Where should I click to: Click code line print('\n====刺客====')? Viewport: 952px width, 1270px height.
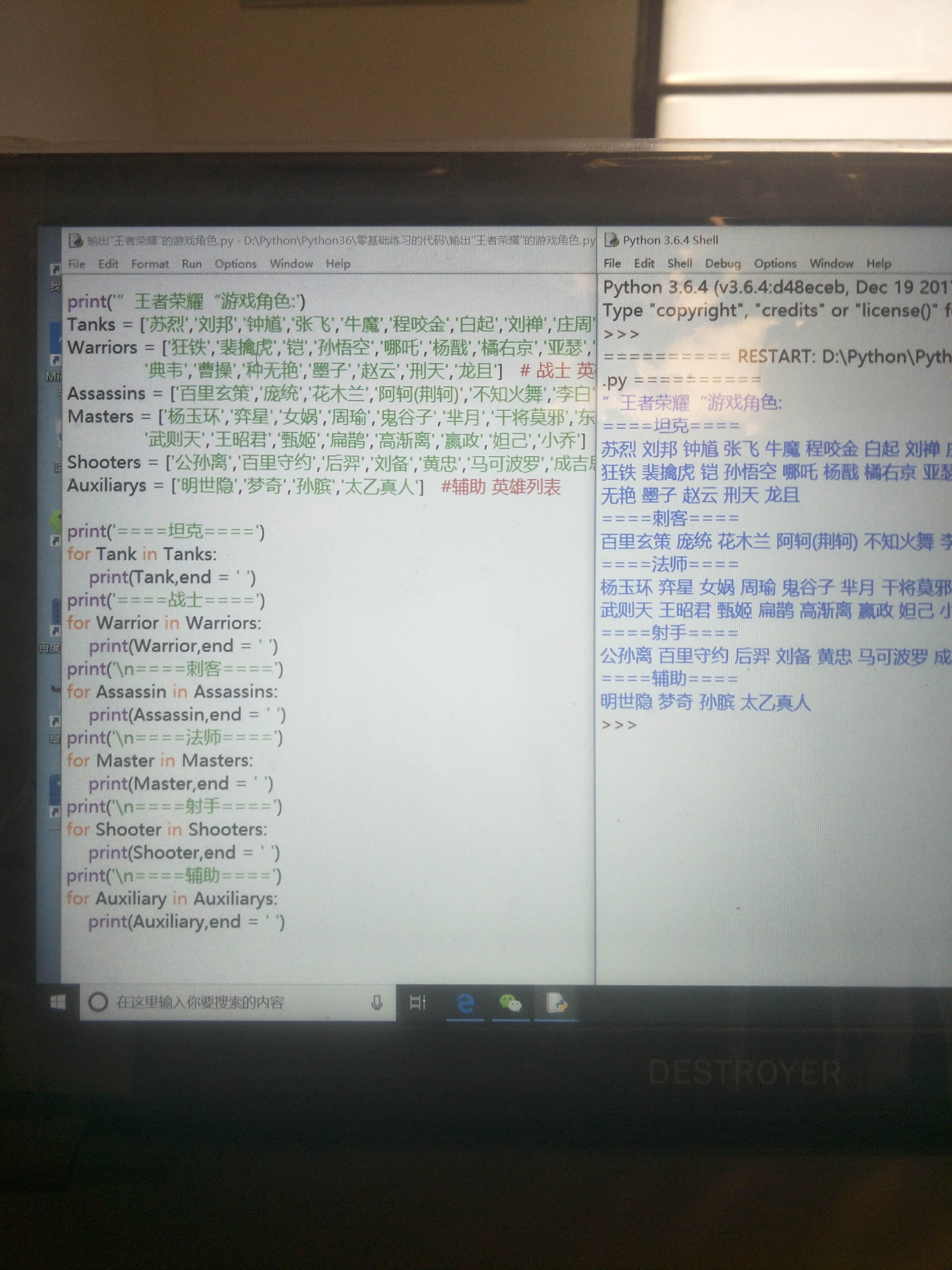click(x=175, y=669)
